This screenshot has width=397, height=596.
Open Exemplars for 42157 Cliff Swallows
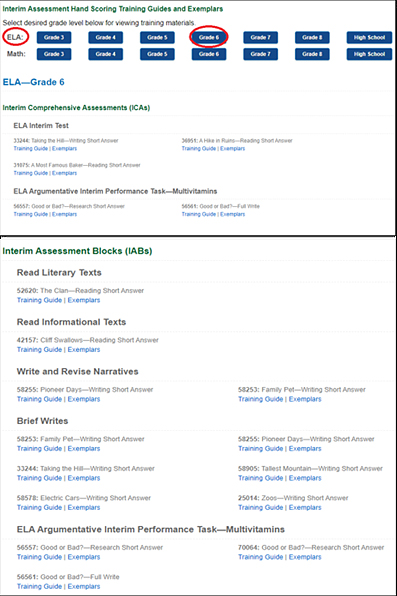(x=84, y=350)
